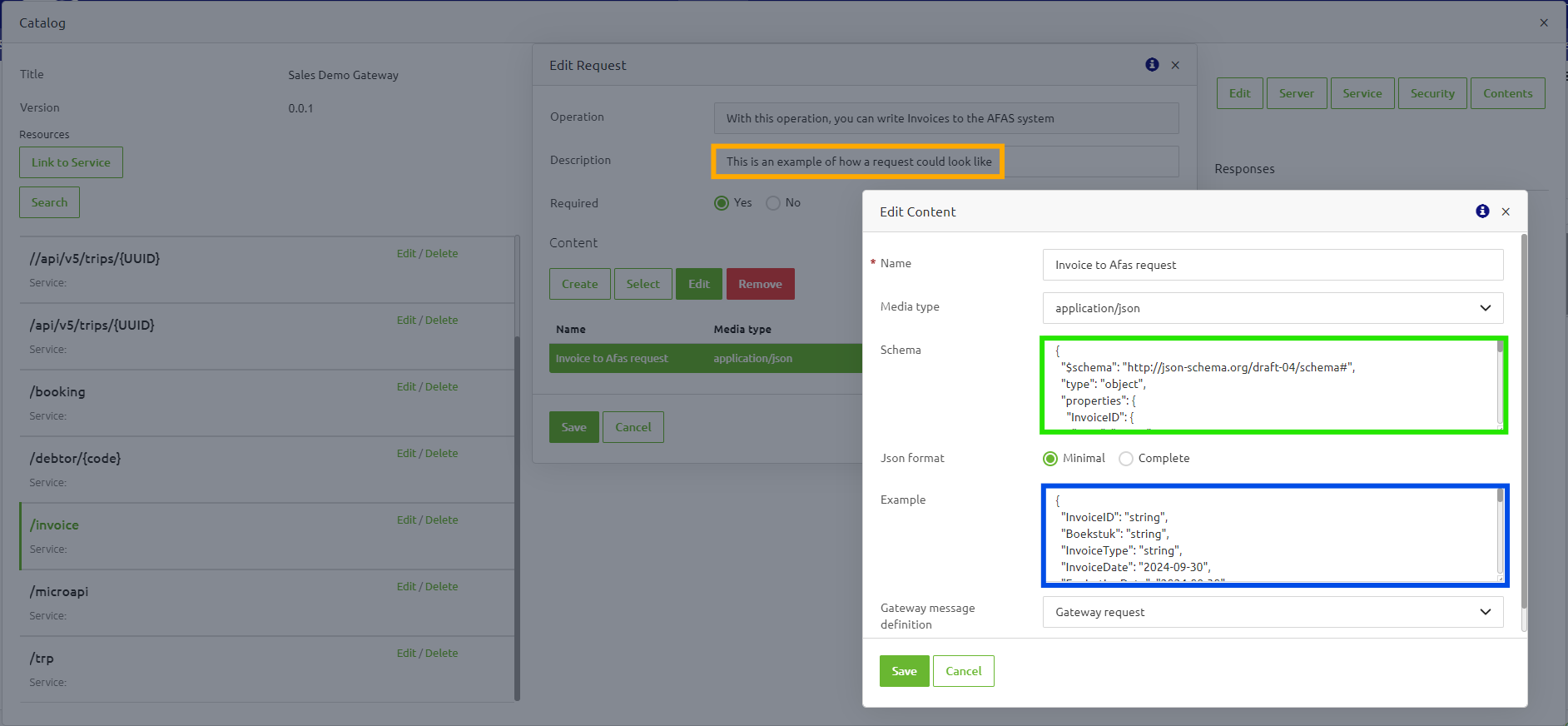Click Edit link for /trp resource
The width and height of the screenshot is (1568, 726).
(x=406, y=653)
